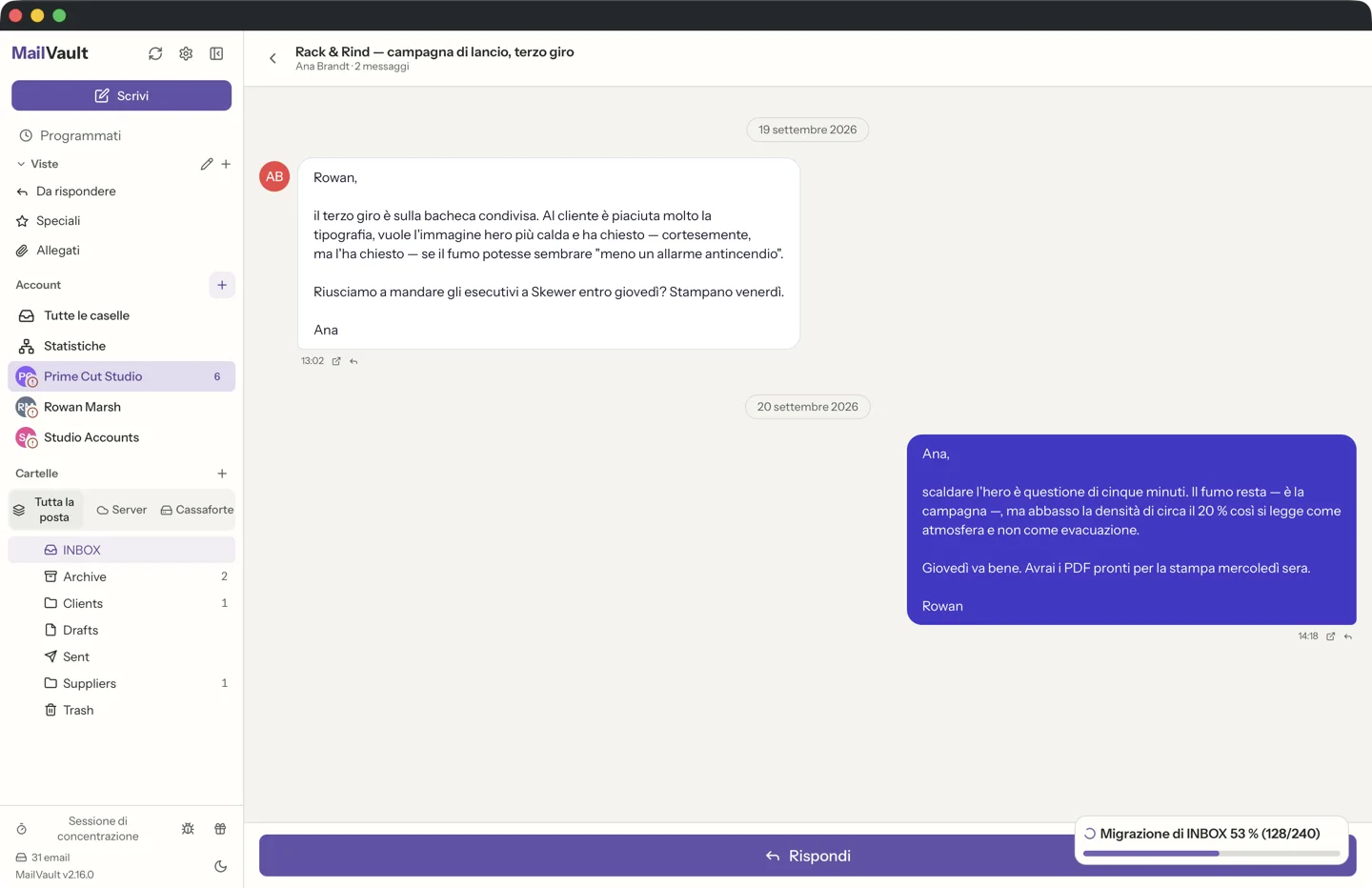This screenshot has height=888, width=1372.
Task: Open Ana's 13:02 message in new window
Action: coord(336,361)
